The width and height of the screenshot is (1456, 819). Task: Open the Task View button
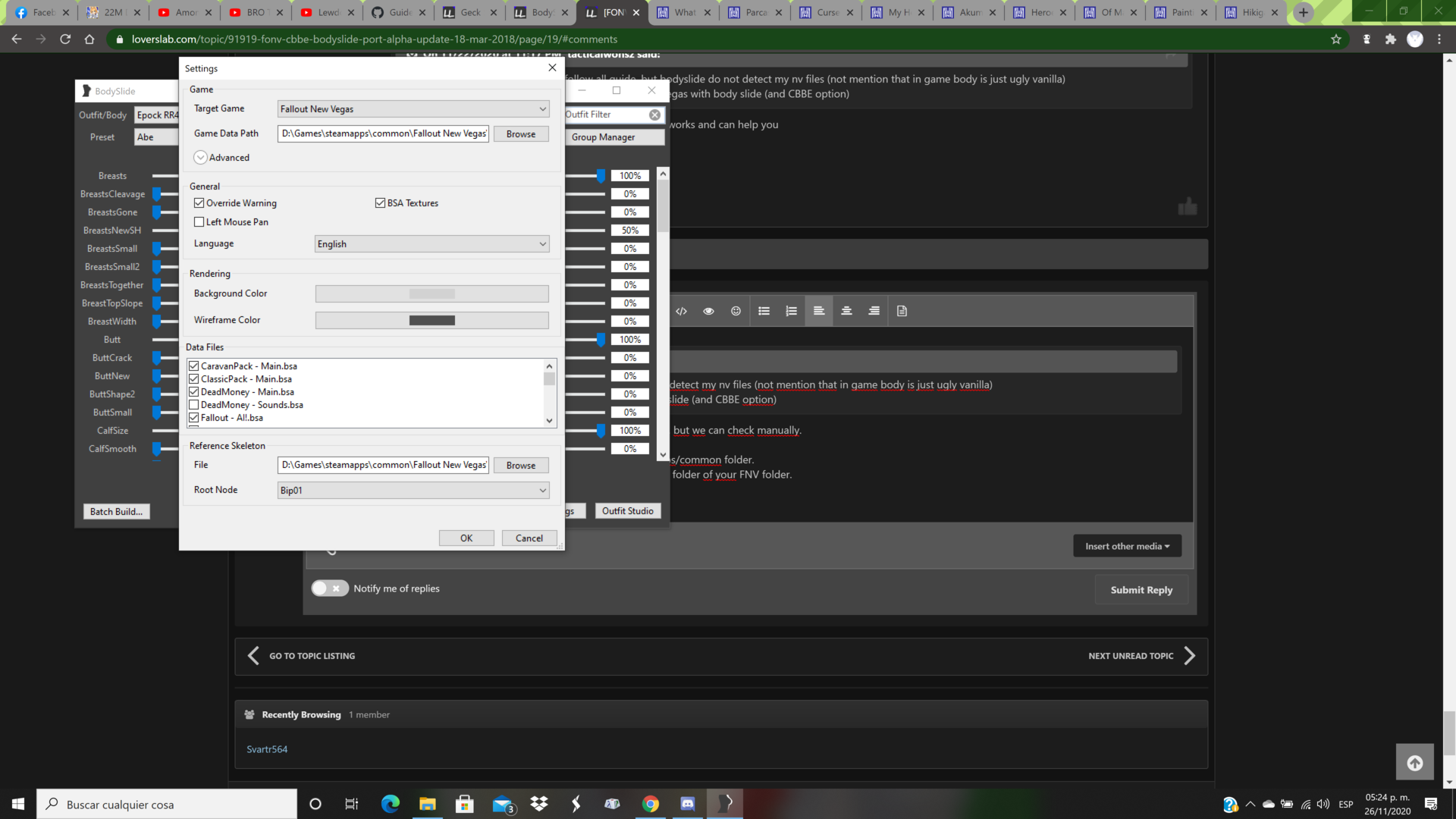pyautogui.click(x=351, y=804)
